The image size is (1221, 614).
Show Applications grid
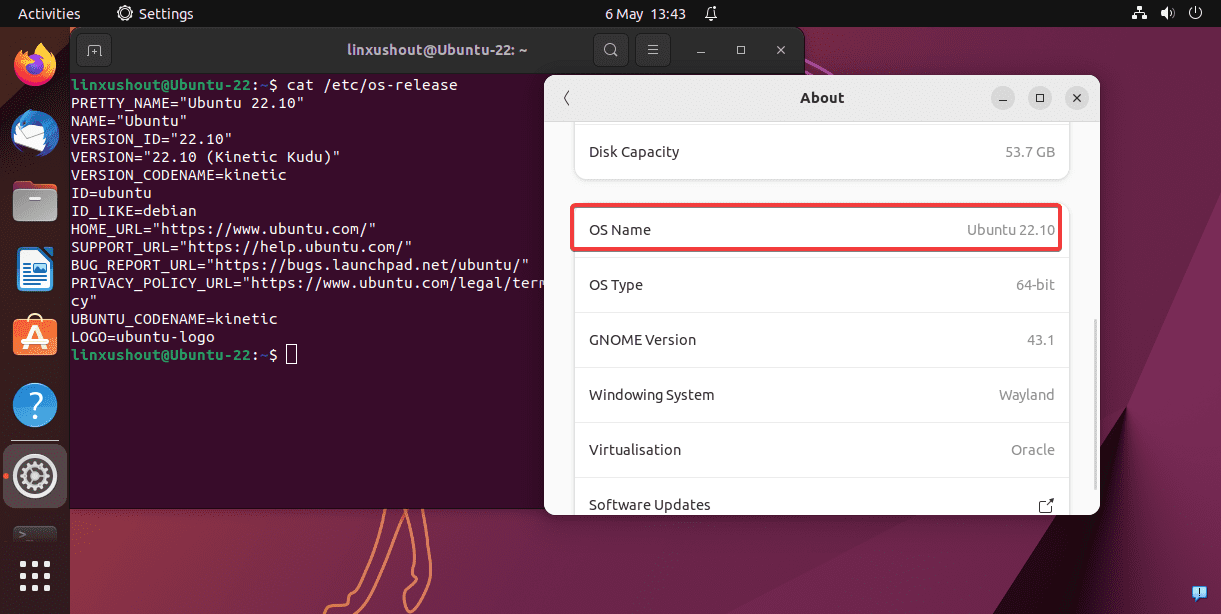pyautogui.click(x=35, y=577)
